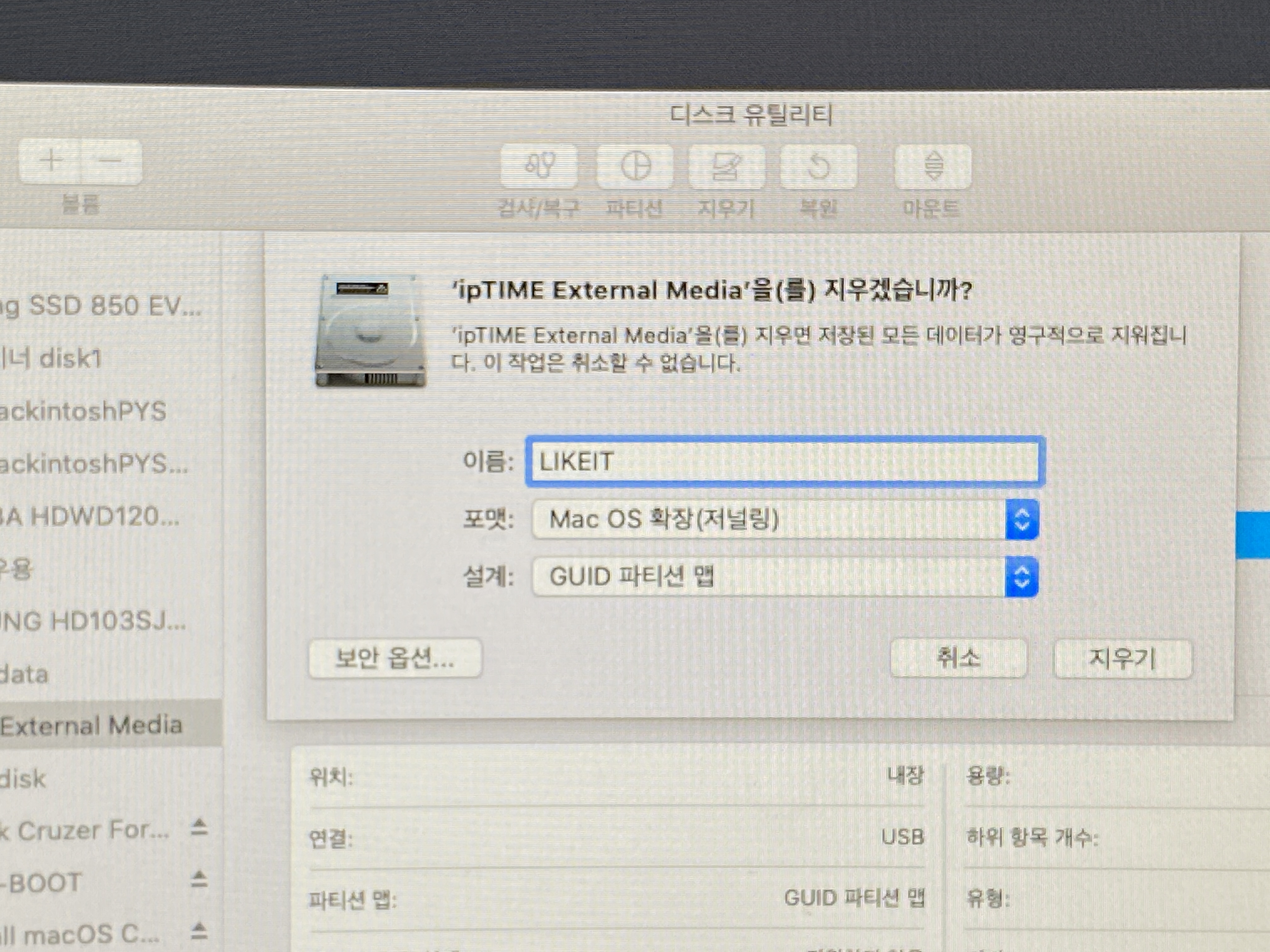Click the add volume plus button
Screen dimensions: 1270x952
pyautogui.click(x=50, y=161)
